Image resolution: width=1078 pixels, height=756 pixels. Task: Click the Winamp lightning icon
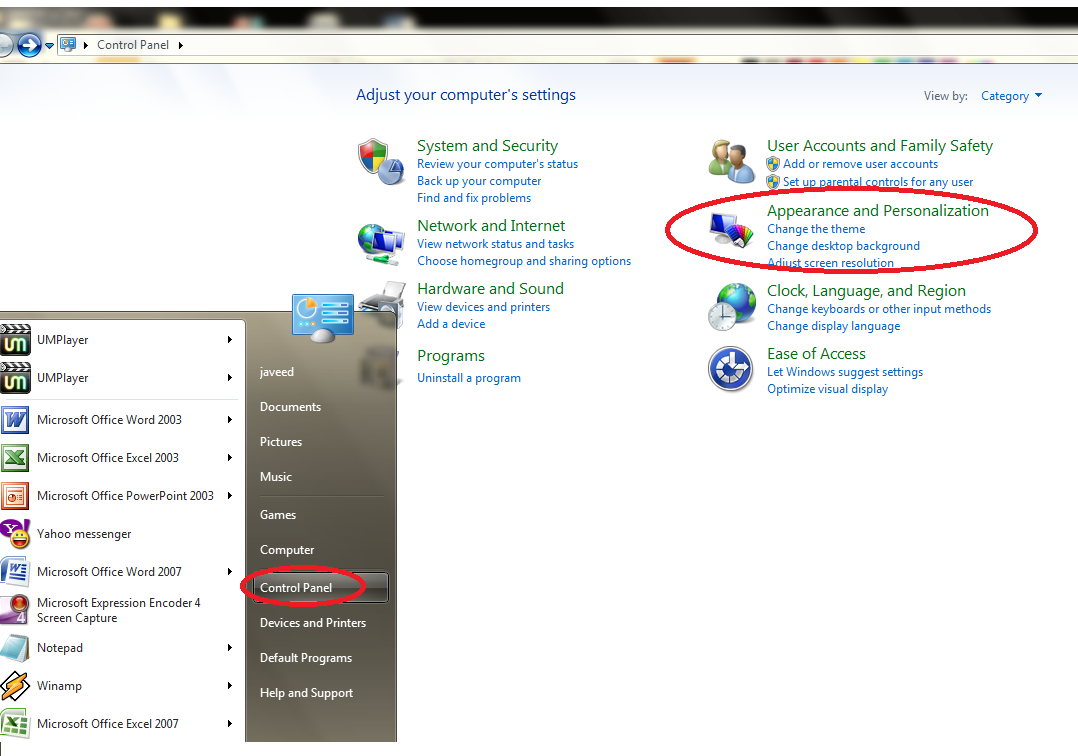(15, 686)
